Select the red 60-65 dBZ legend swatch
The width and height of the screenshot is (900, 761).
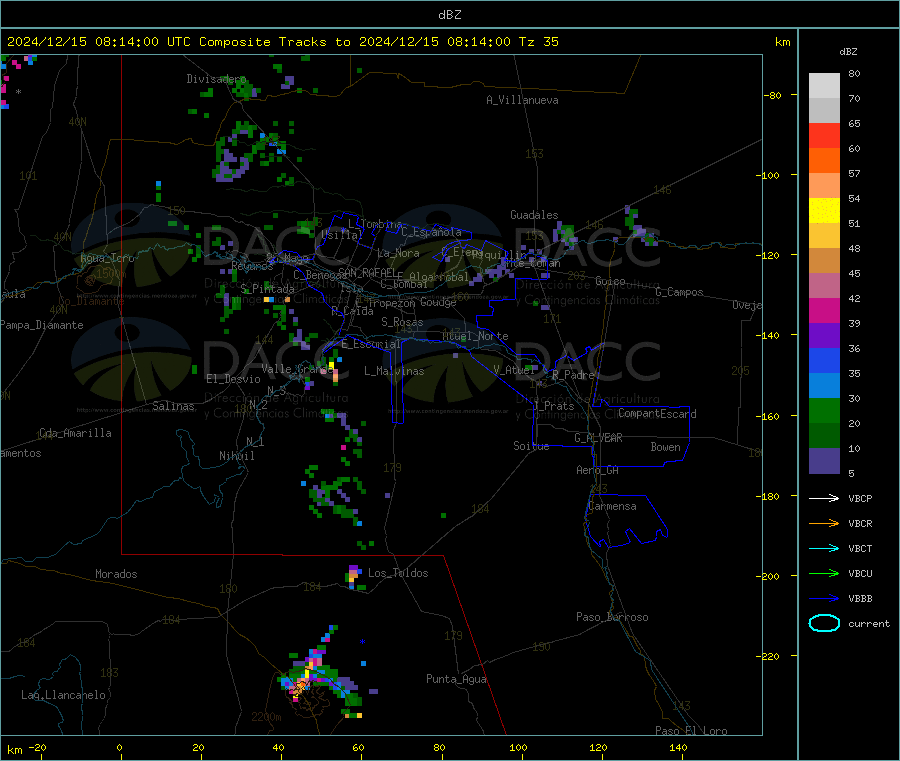pos(824,135)
